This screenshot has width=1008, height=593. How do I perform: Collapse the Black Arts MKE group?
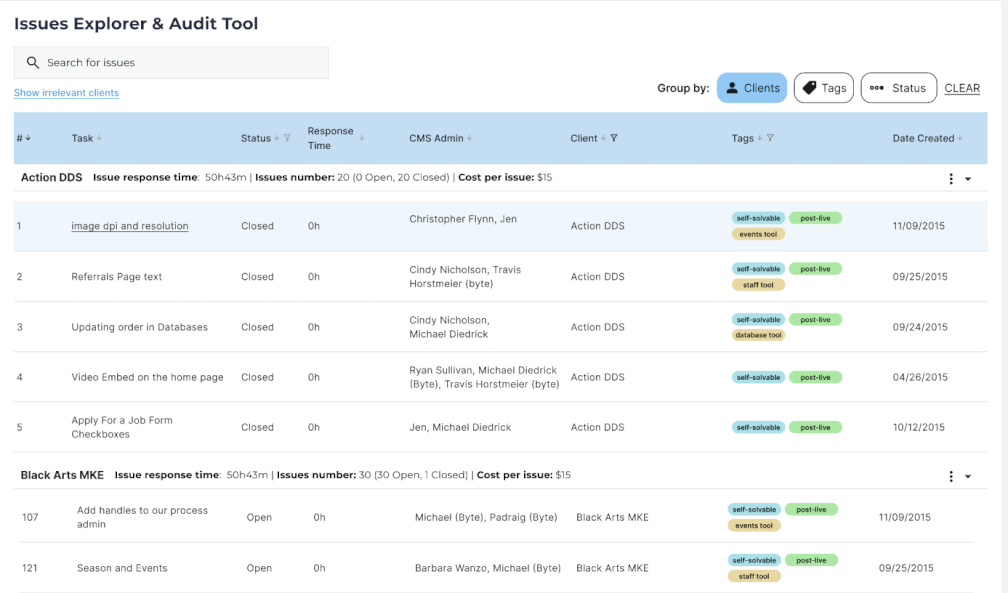coord(968,477)
